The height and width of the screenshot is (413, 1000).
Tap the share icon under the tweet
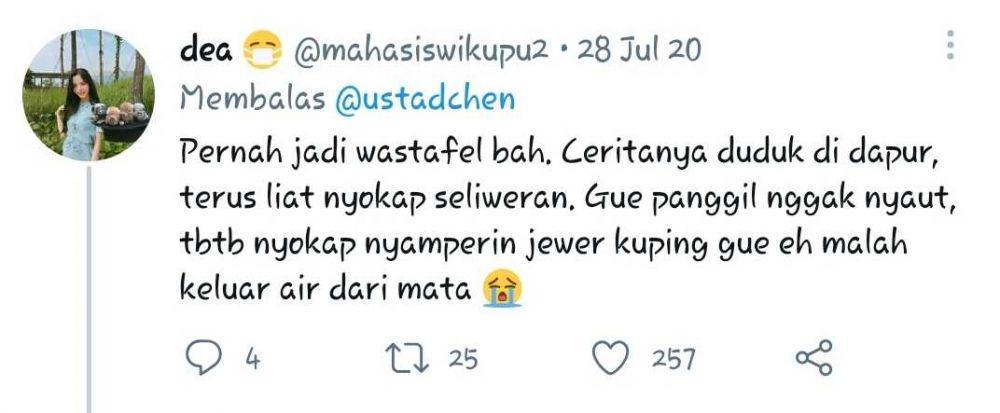coord(814,357)
